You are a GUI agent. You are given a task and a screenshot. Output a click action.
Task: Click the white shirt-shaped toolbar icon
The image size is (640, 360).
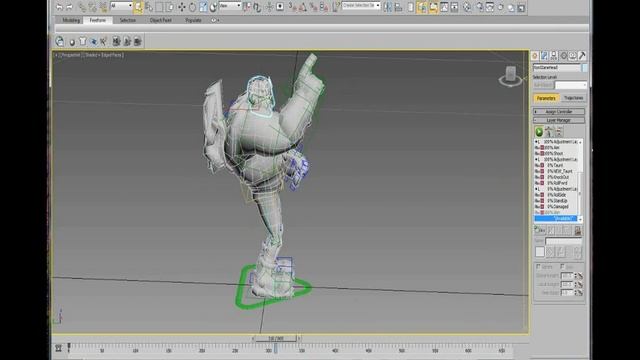(x=83, y=41)
